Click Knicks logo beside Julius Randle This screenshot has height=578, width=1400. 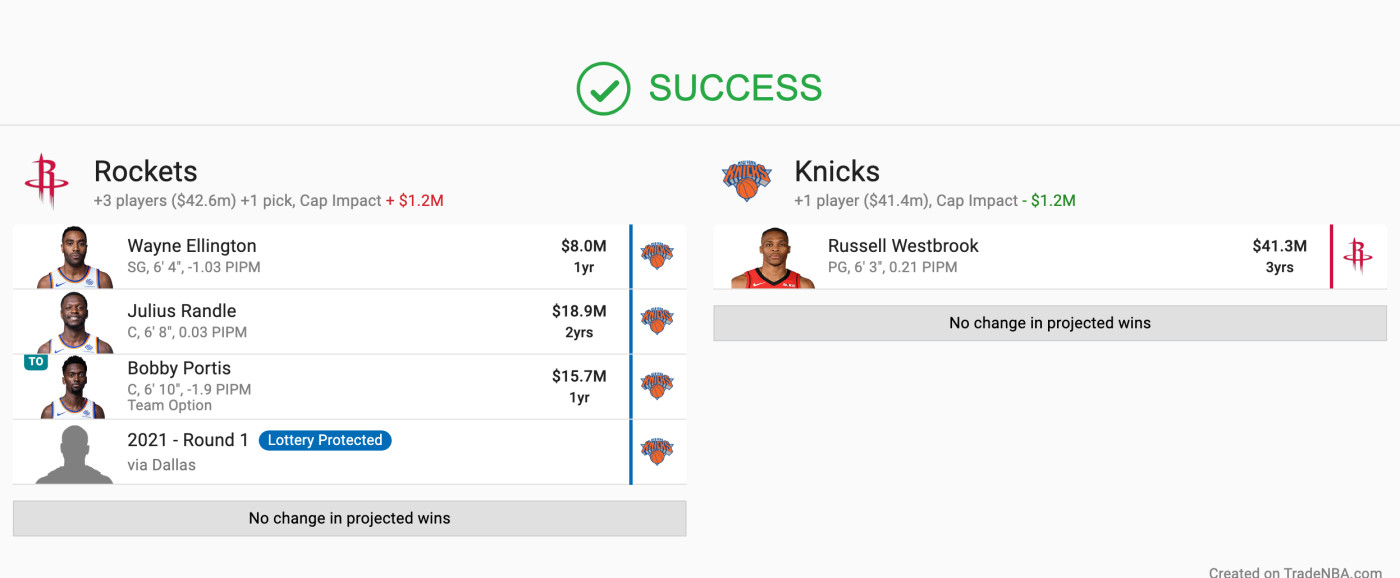pyautogui.click(x=657, y=321)
